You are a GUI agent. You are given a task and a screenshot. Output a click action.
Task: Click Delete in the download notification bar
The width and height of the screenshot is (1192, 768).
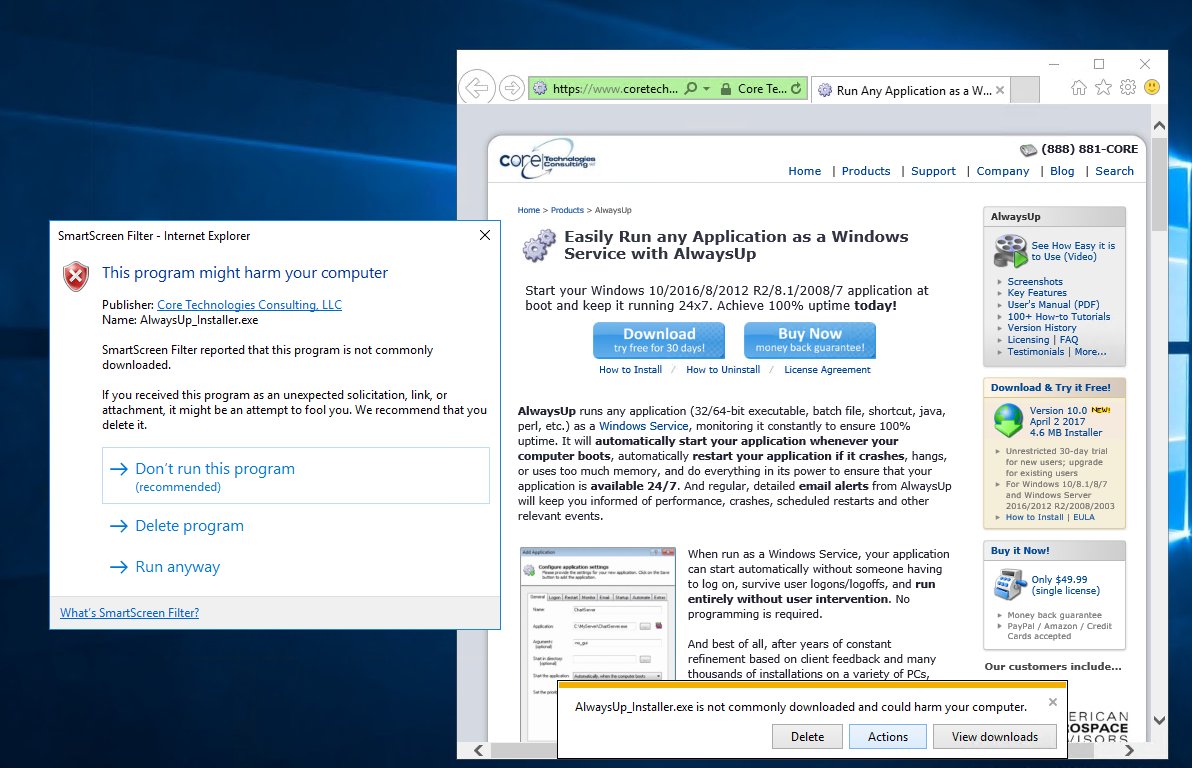[x=807, y=736]
